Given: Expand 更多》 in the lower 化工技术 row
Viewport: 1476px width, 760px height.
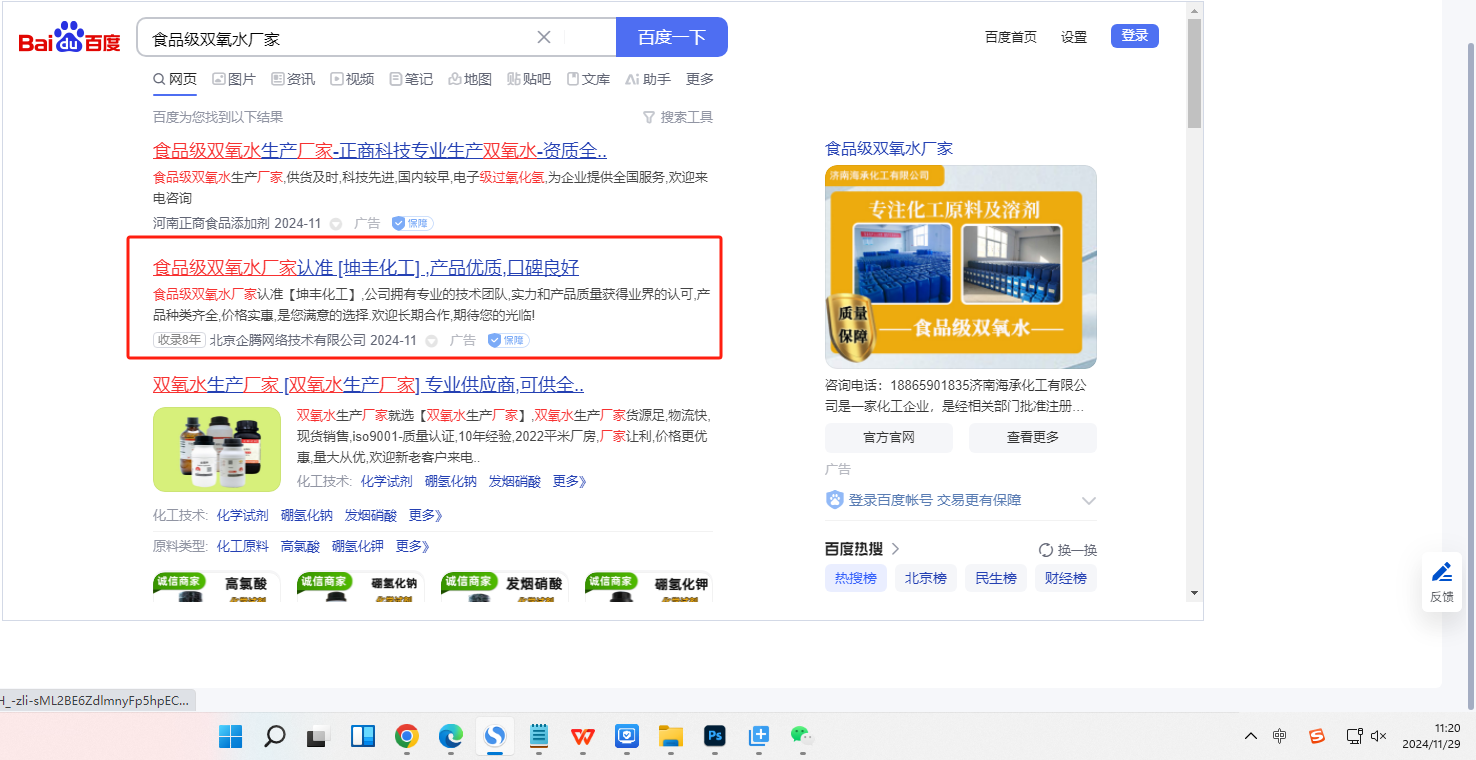Looking at the screenshot, I should click(x=426, y=515).
